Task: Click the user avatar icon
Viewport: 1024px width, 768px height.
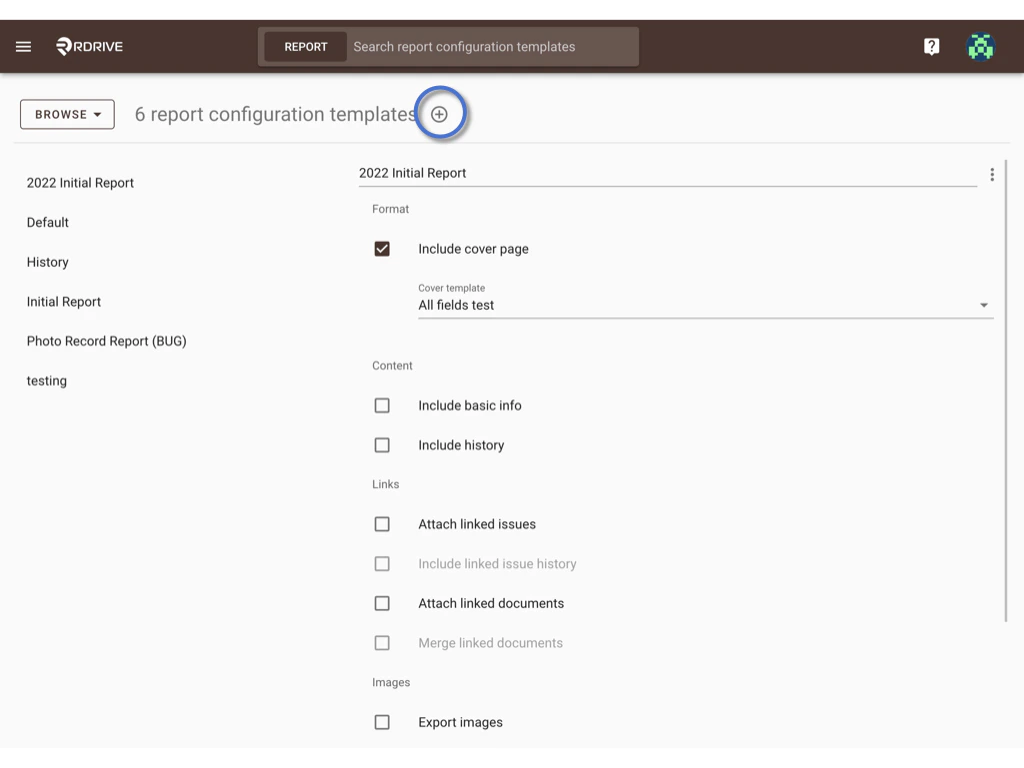Action: tap(980, 46)
